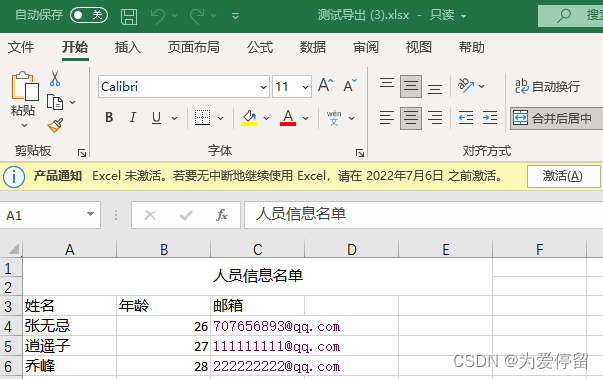Click the Select All corner triangle

(x=13, y=249)
